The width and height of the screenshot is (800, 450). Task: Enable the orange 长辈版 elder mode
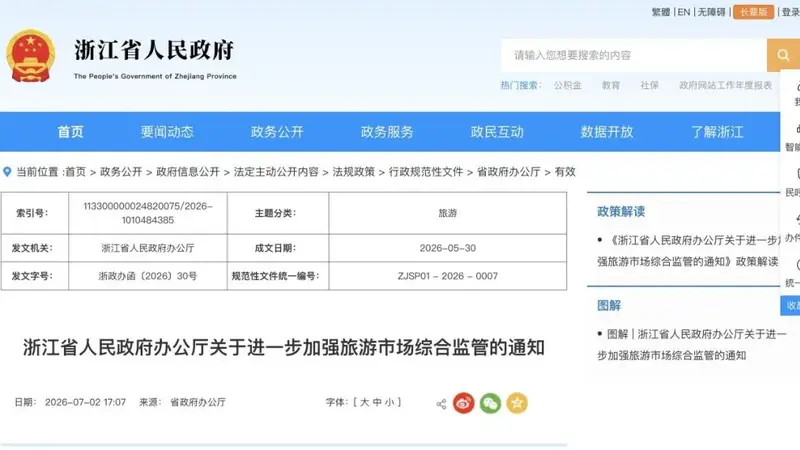coord(754,12)
